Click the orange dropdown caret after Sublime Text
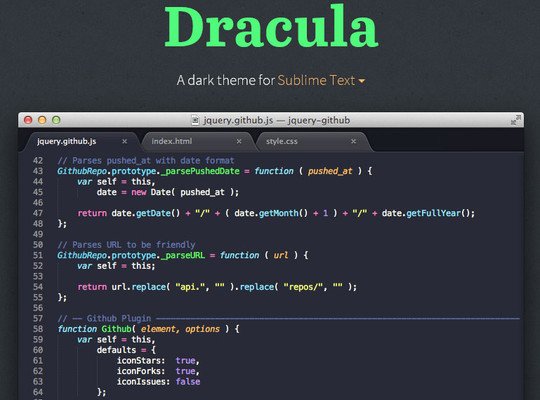This screenshot has width=540, height=400. (362, 81)
